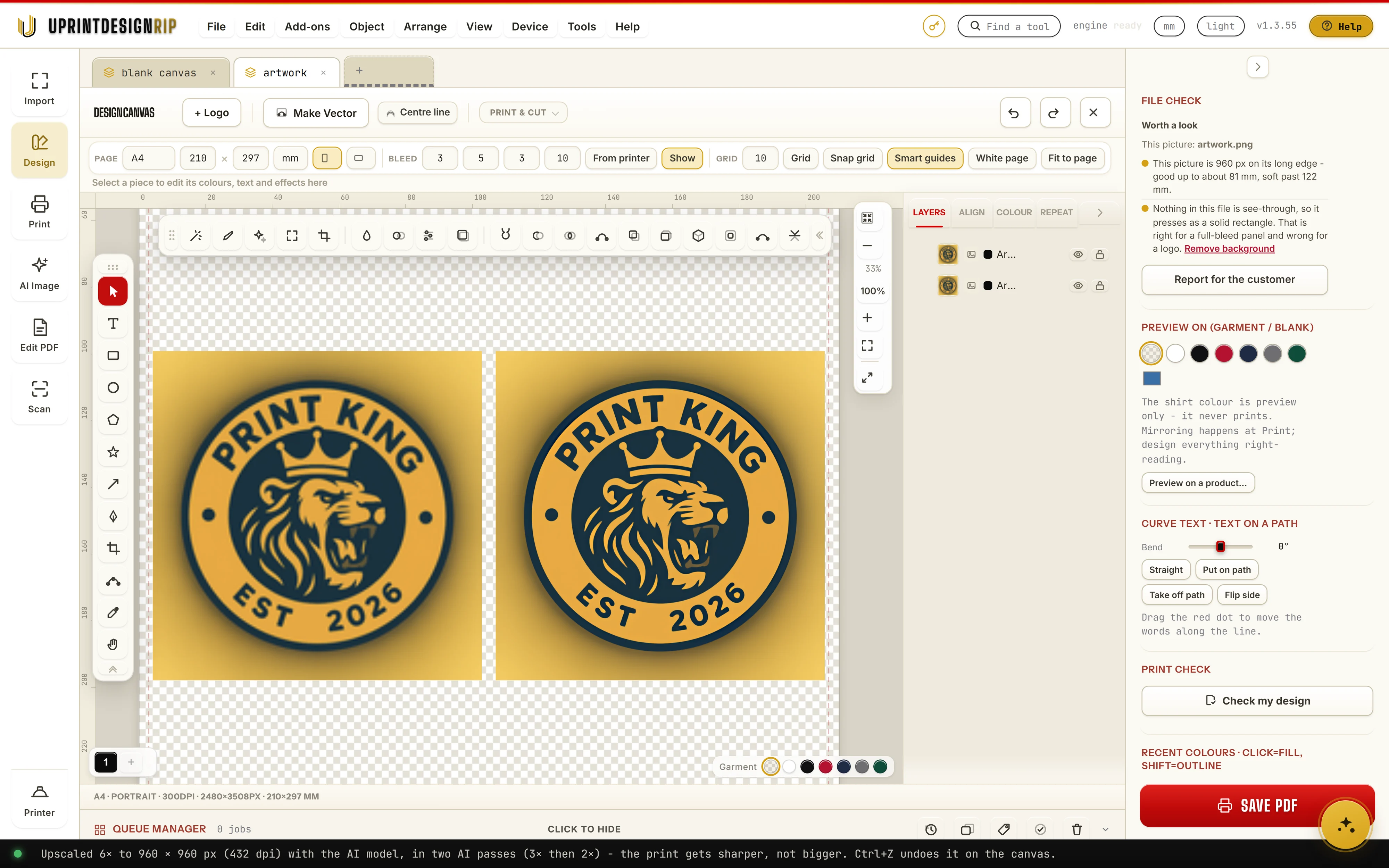This screenshot has width=1389, height=868.
Task: Open Edit PDF in left sidebar
Action: 39,335
